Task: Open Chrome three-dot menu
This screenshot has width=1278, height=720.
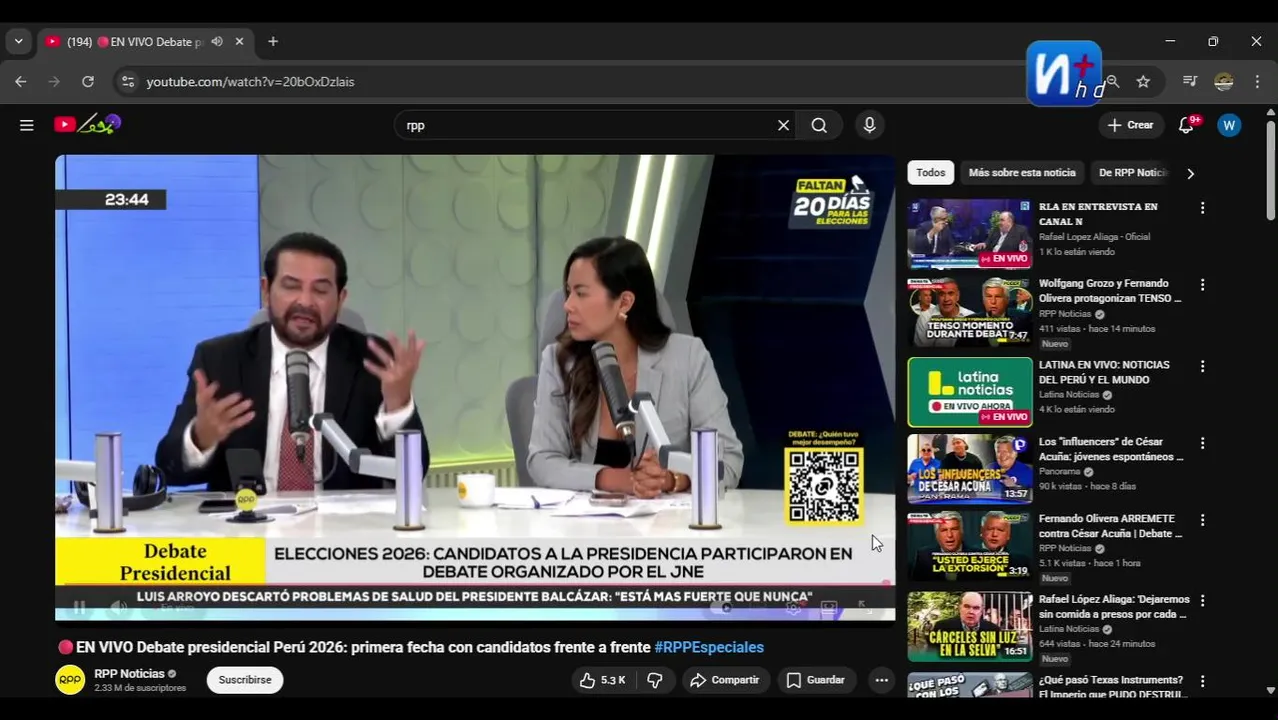Action: click(1257, 82)
